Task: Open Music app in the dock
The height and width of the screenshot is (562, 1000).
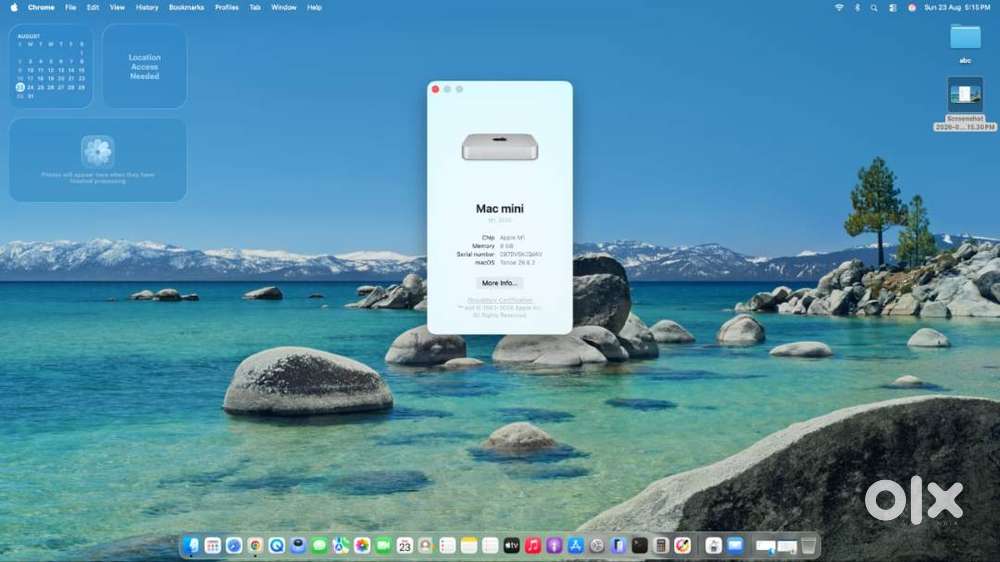Action: [x=533, y=545]
